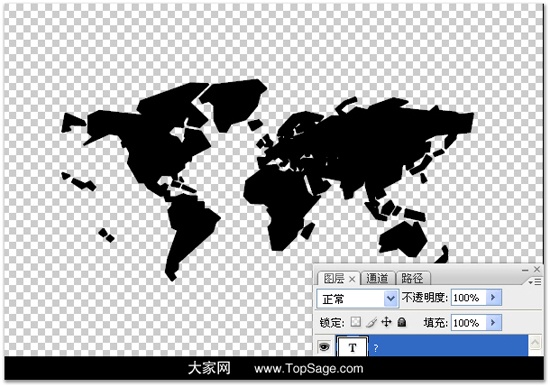Screen dimensions: 550x387
Task: Open the 路径 (Paths) tab
Action: tap(412, 279)
